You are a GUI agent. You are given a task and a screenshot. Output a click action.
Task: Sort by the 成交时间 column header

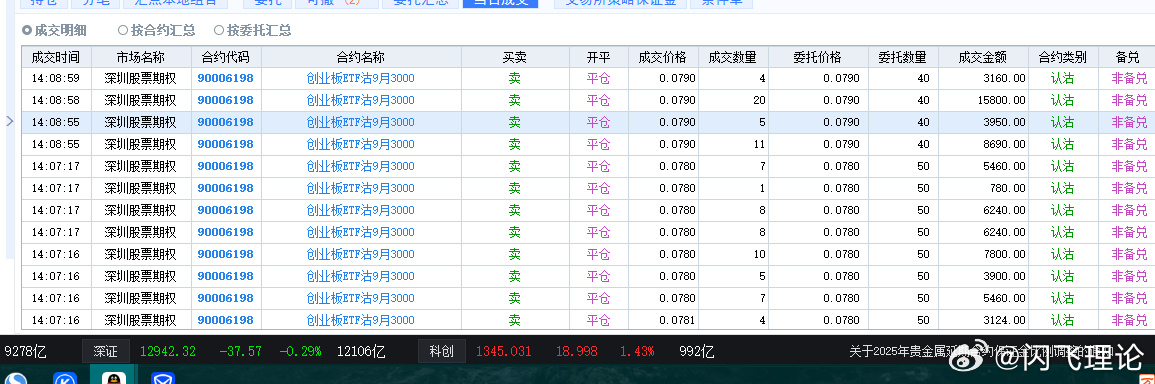point(56,57)
